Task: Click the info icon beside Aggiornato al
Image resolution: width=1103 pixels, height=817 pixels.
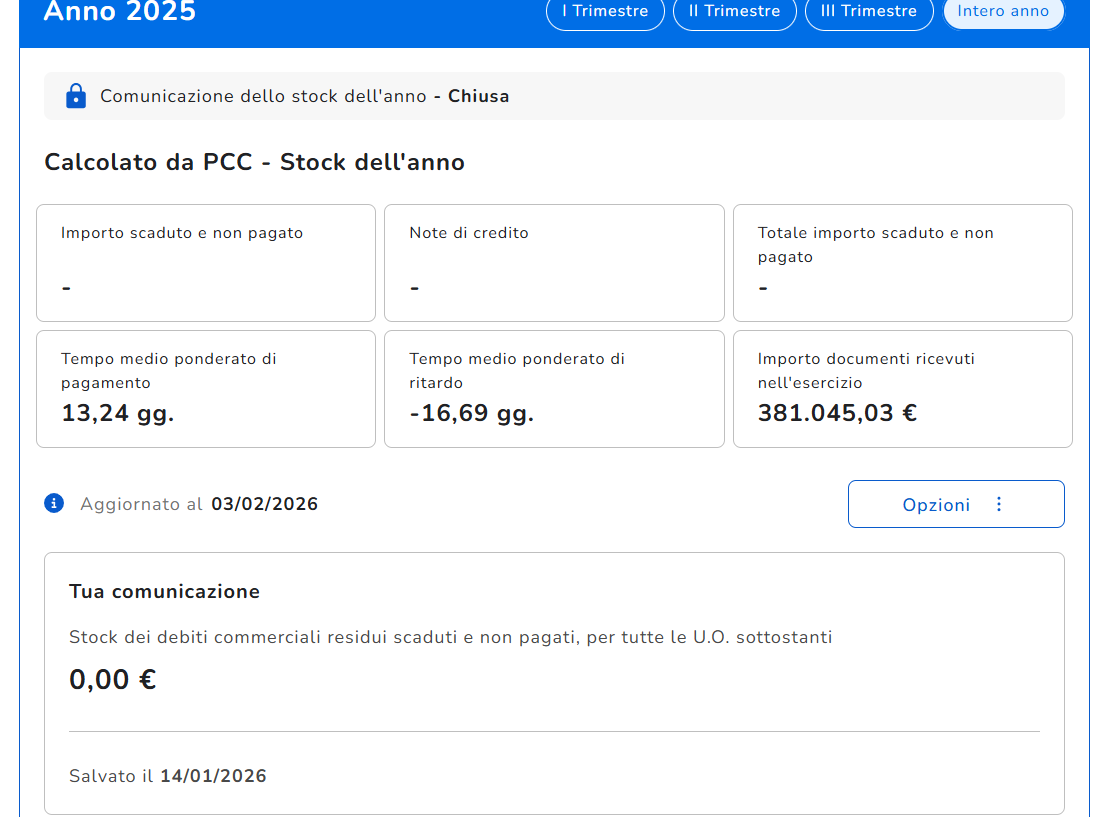Action: pyautogui.click(x=54, y=503)
